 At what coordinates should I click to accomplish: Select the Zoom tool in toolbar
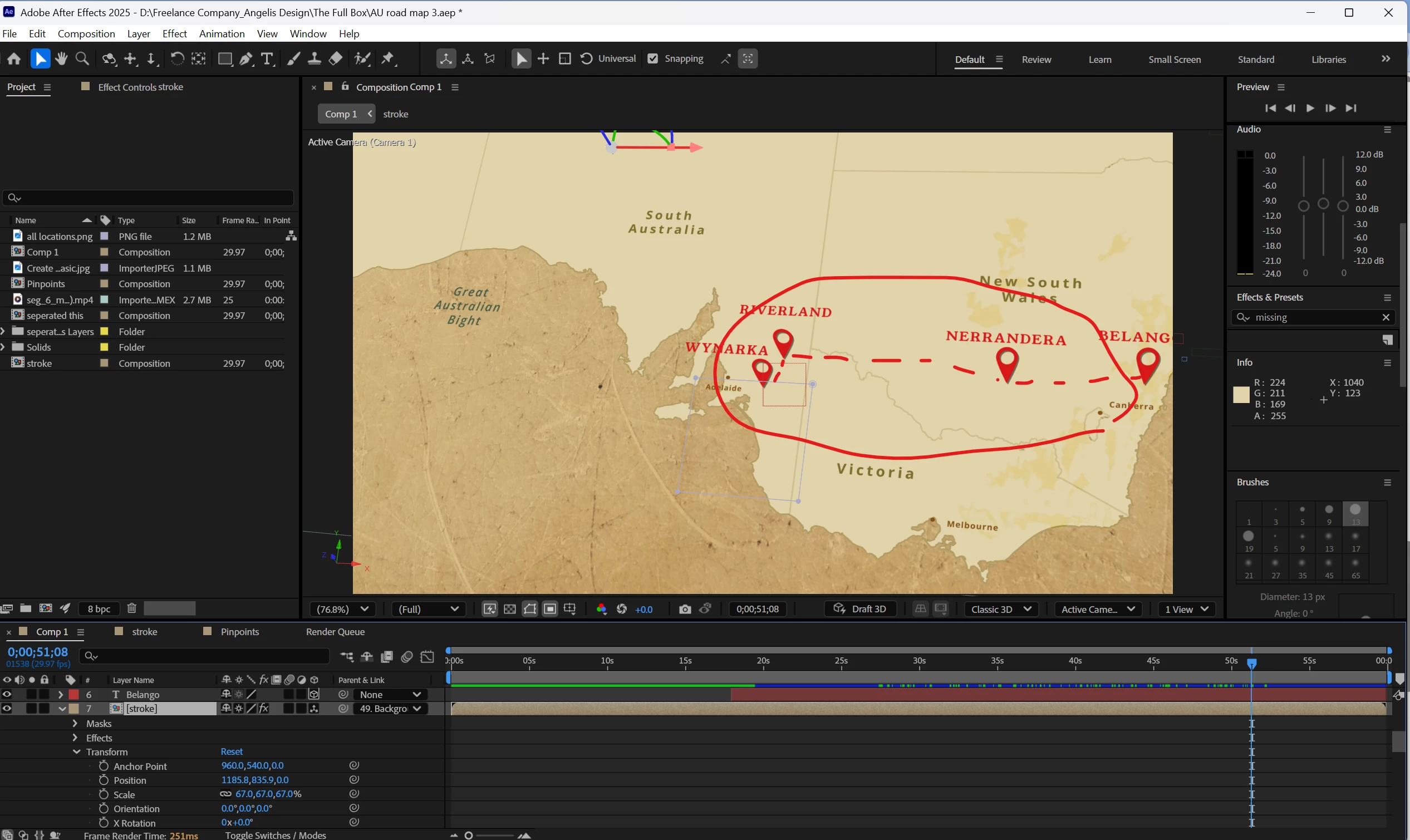coord(82,59)
